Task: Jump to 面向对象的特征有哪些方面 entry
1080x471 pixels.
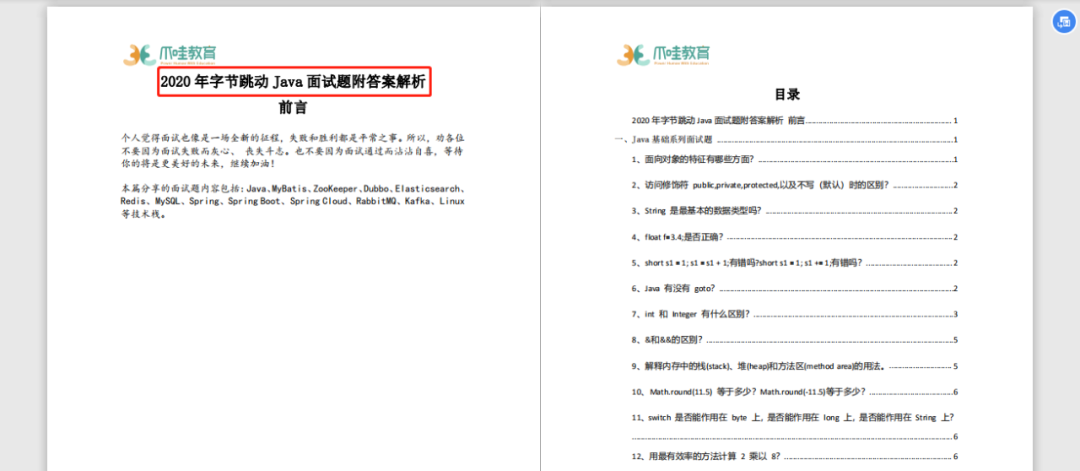Action: point(794,160)
